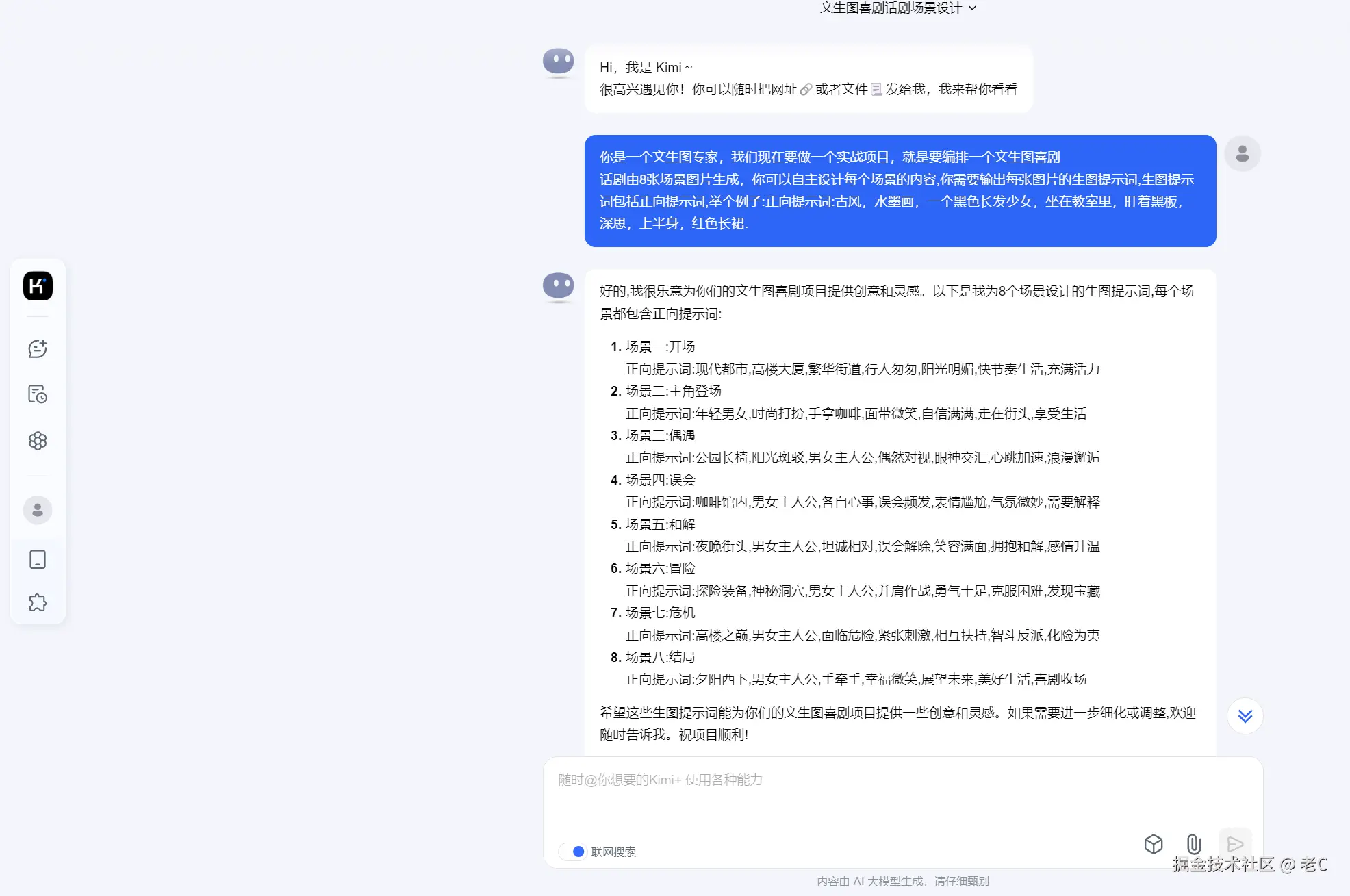The image size is (1350, 896).
Task: Open the Kimi+ apps flower icon
Action: click(x=38, y=441)
